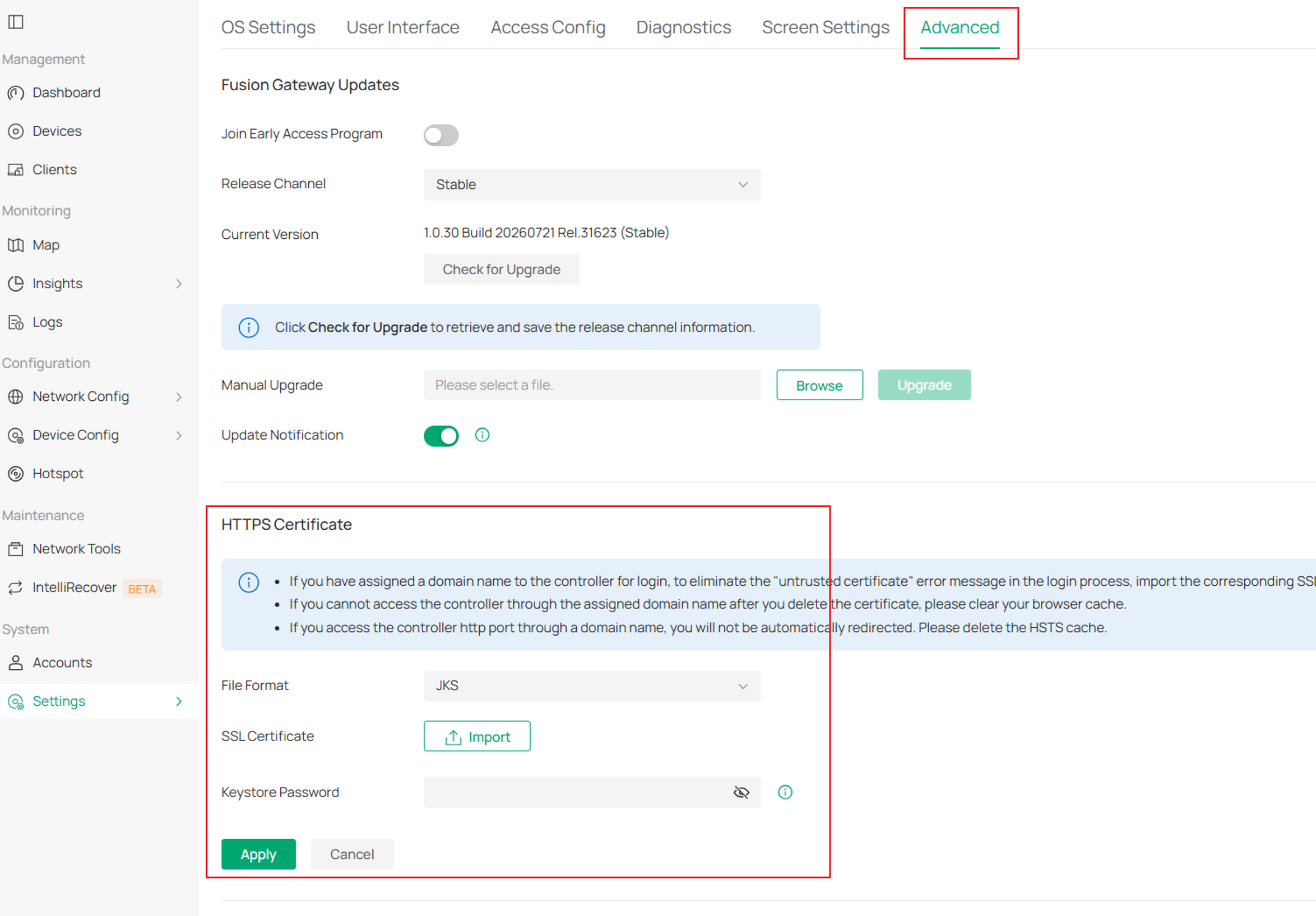This screenshot has width=1316, height=916.
Task: Focus the Keystore Password input field
Action: tap(592, 793)
